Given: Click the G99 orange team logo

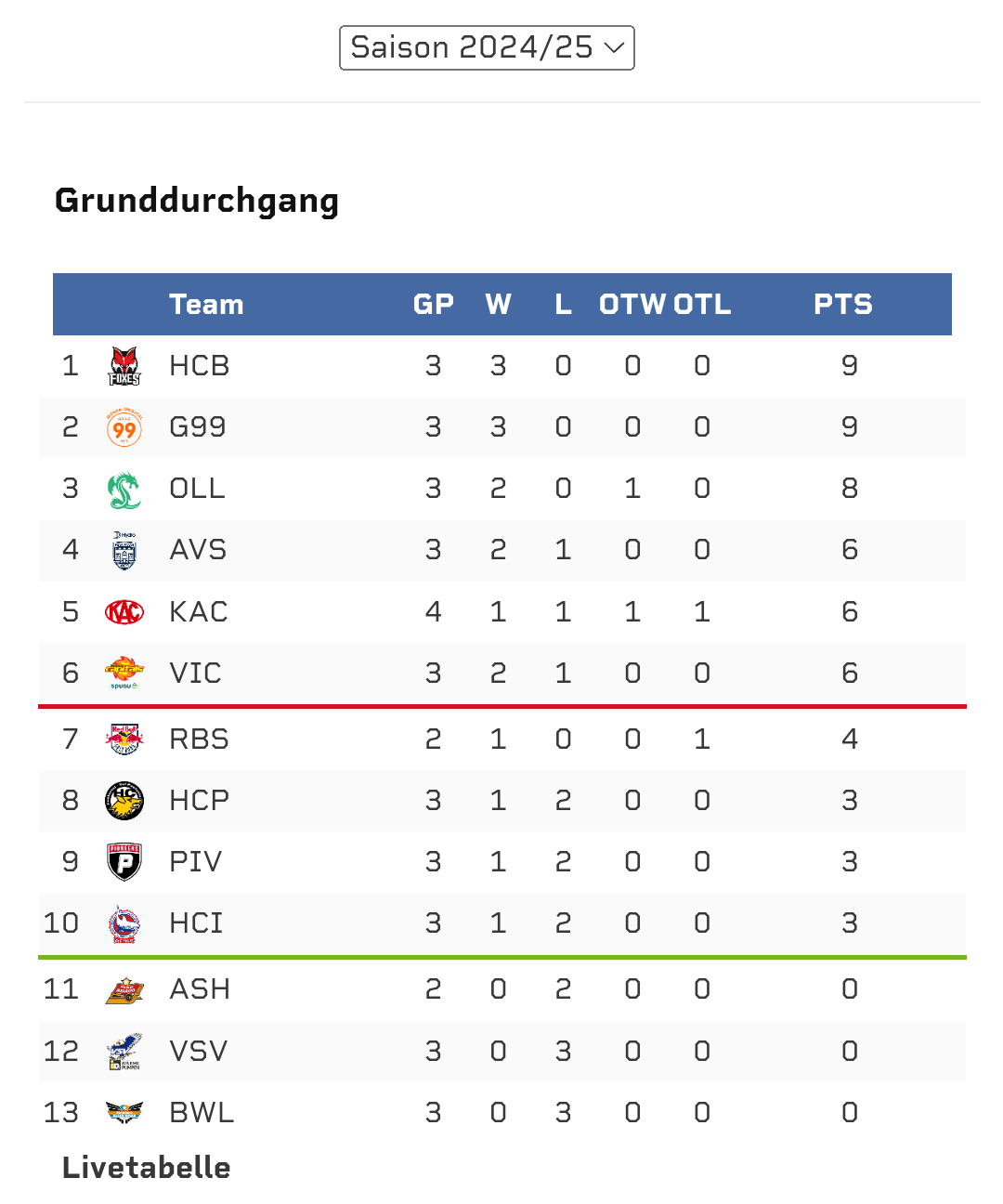Looking at the screenshot, I should (124, 428).
